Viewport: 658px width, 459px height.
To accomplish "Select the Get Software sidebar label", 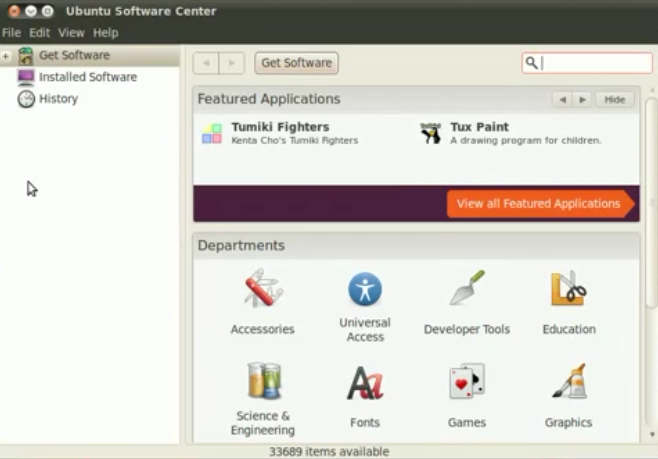I will click(x=74, y=55).
